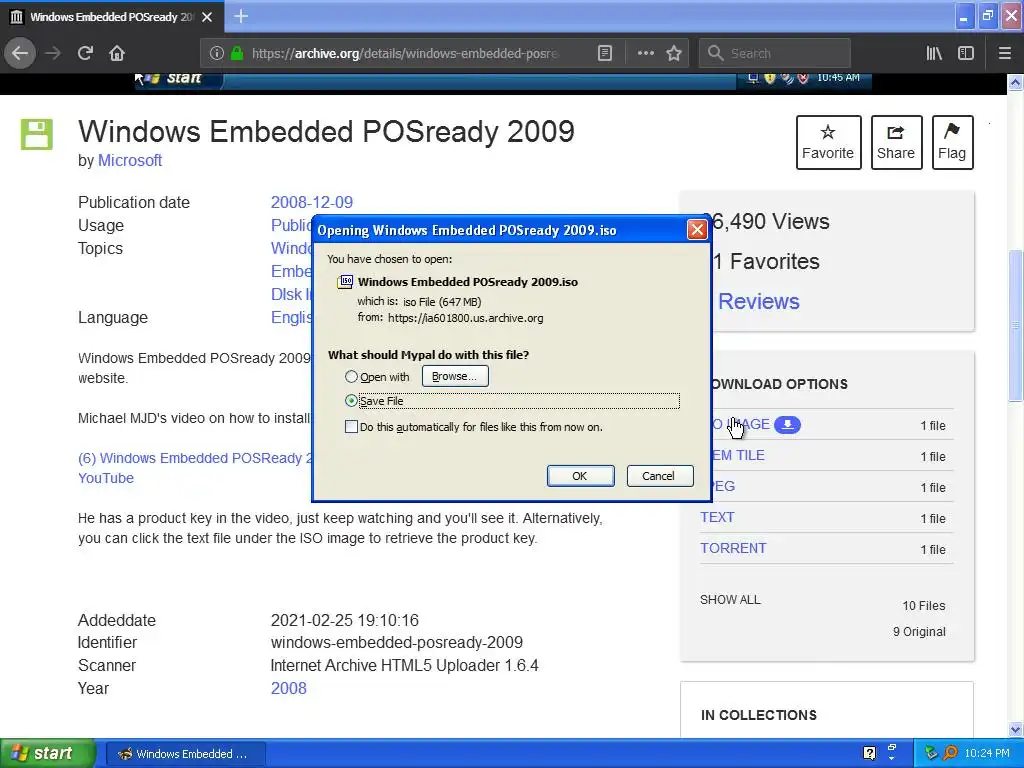Click the Browse... button
The height and width of the screenshot is (768, 1024).
[x=455, y=376]
